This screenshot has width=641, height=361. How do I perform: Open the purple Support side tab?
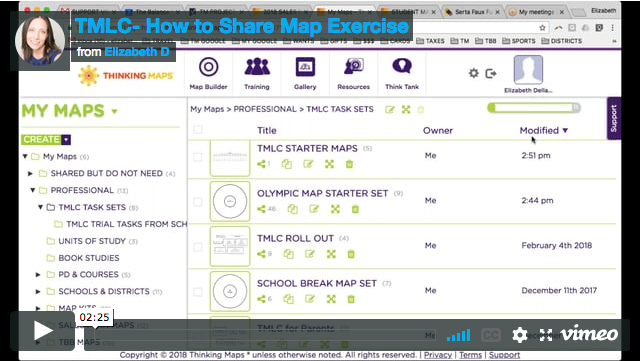tap(614, 119)
